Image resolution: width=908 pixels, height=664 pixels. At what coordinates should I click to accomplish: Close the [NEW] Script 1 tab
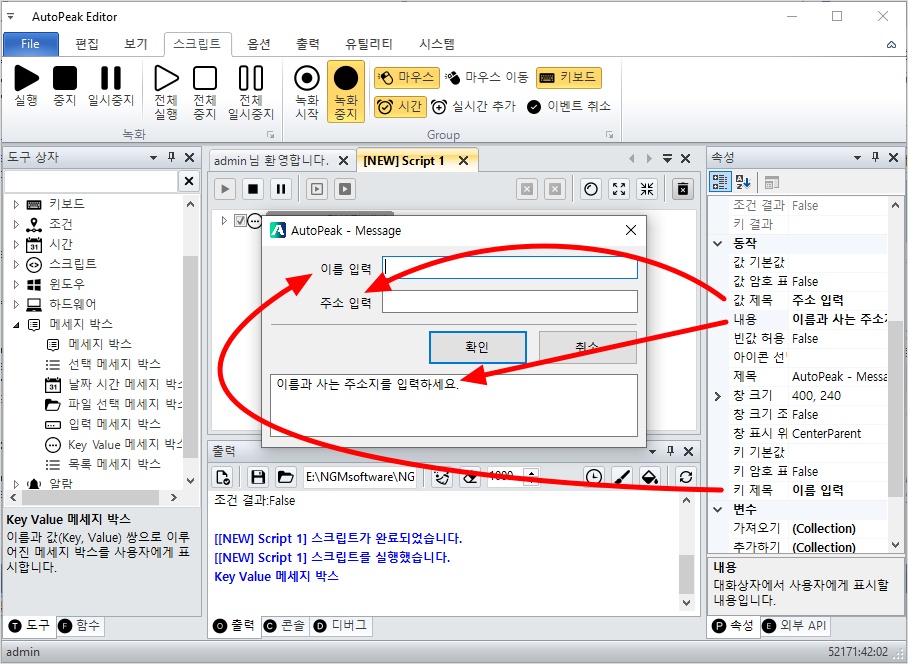pyautogui.click(x=463, y=160)
